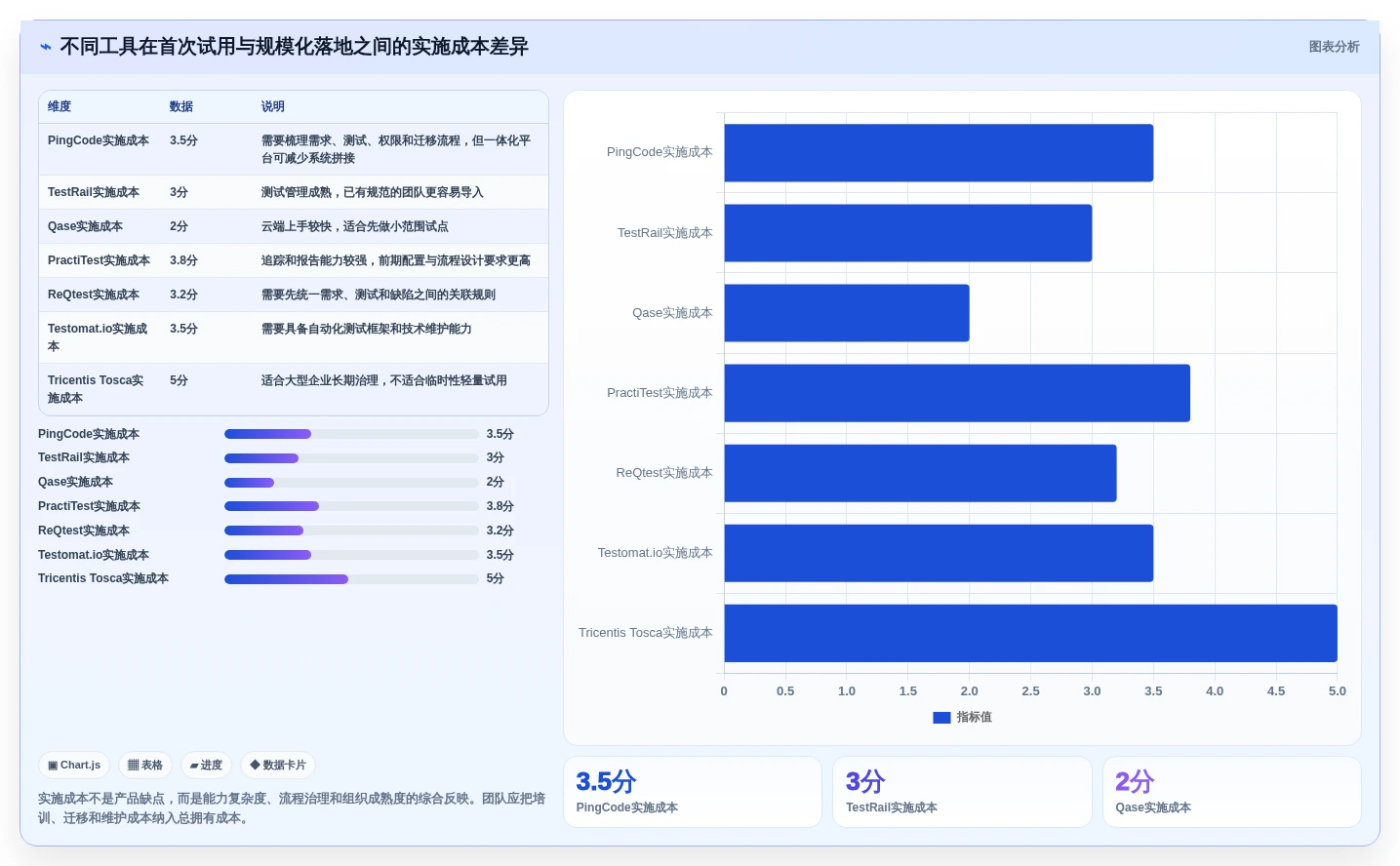The image size is (1400, 866).
Task: Click the Qase实施成本 progress bar
Action: tap(351, 483)
